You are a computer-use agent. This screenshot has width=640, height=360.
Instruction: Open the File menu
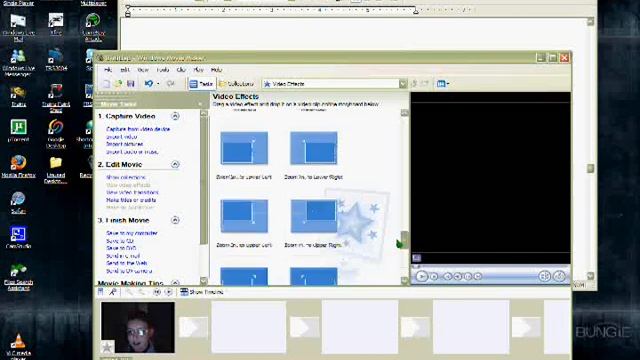click(108, 70)
